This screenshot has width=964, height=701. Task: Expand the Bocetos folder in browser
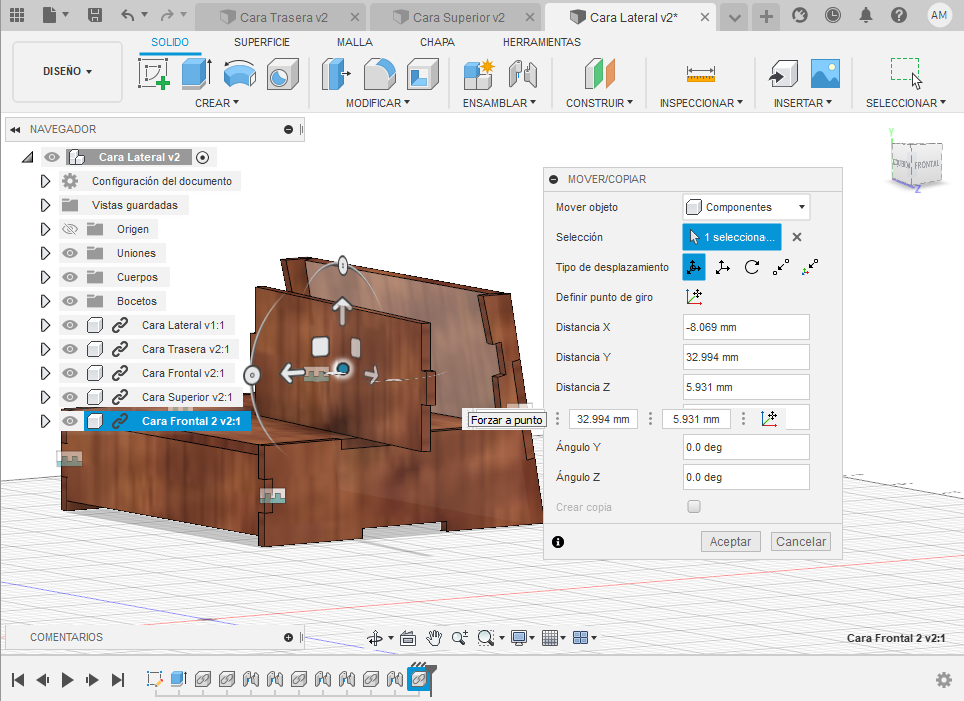click(45, 301)
